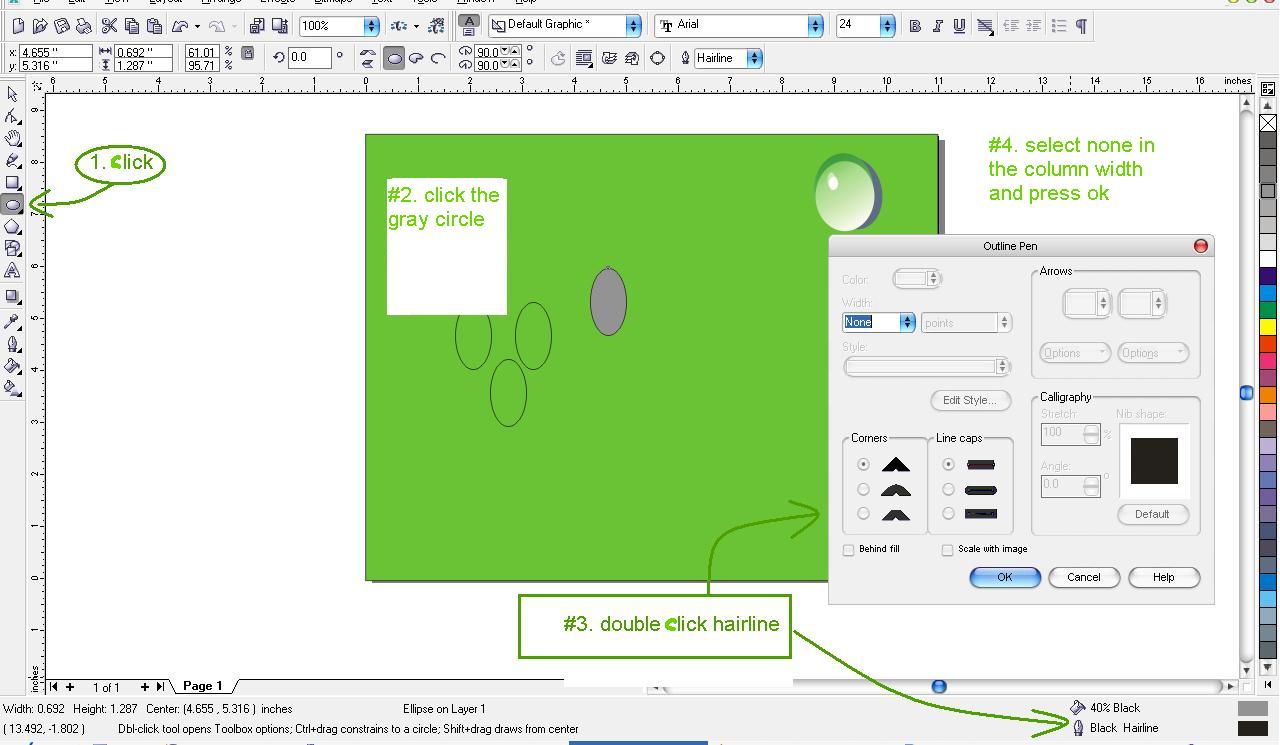Expand the zoom level 100% dropdown

click(x=371, y=25)
